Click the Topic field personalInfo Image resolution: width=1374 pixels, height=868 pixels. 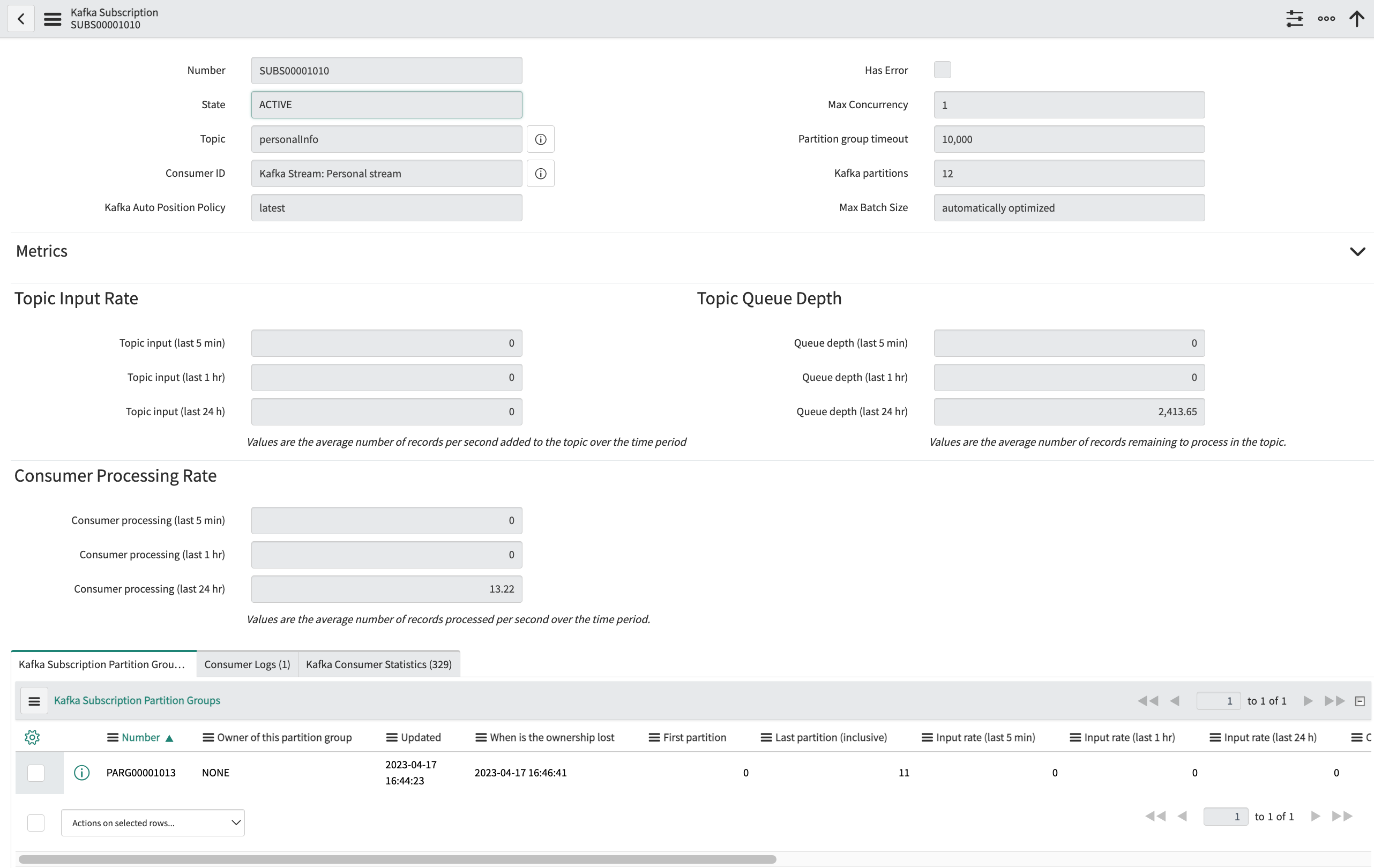click(387, 139)
